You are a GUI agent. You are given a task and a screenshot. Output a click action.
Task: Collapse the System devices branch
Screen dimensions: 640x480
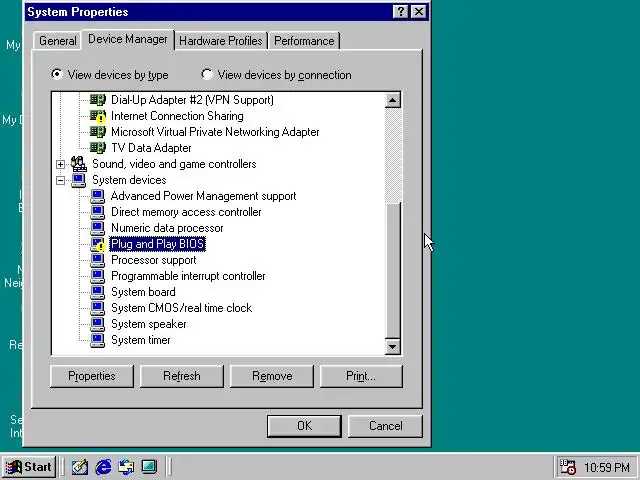click(x=60, y=180)
